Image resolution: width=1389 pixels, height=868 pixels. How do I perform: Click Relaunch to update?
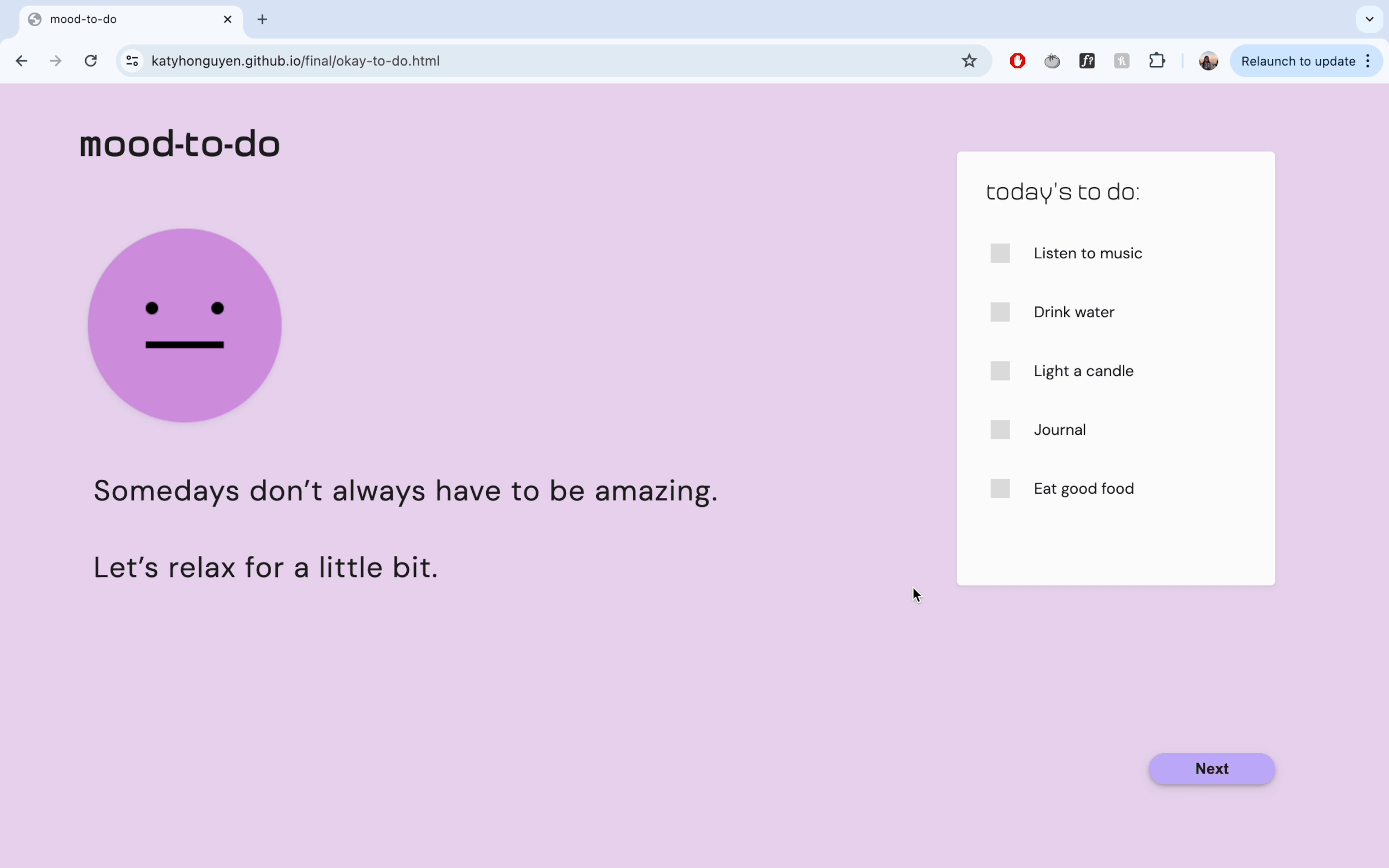click(x=1297, y=61)
